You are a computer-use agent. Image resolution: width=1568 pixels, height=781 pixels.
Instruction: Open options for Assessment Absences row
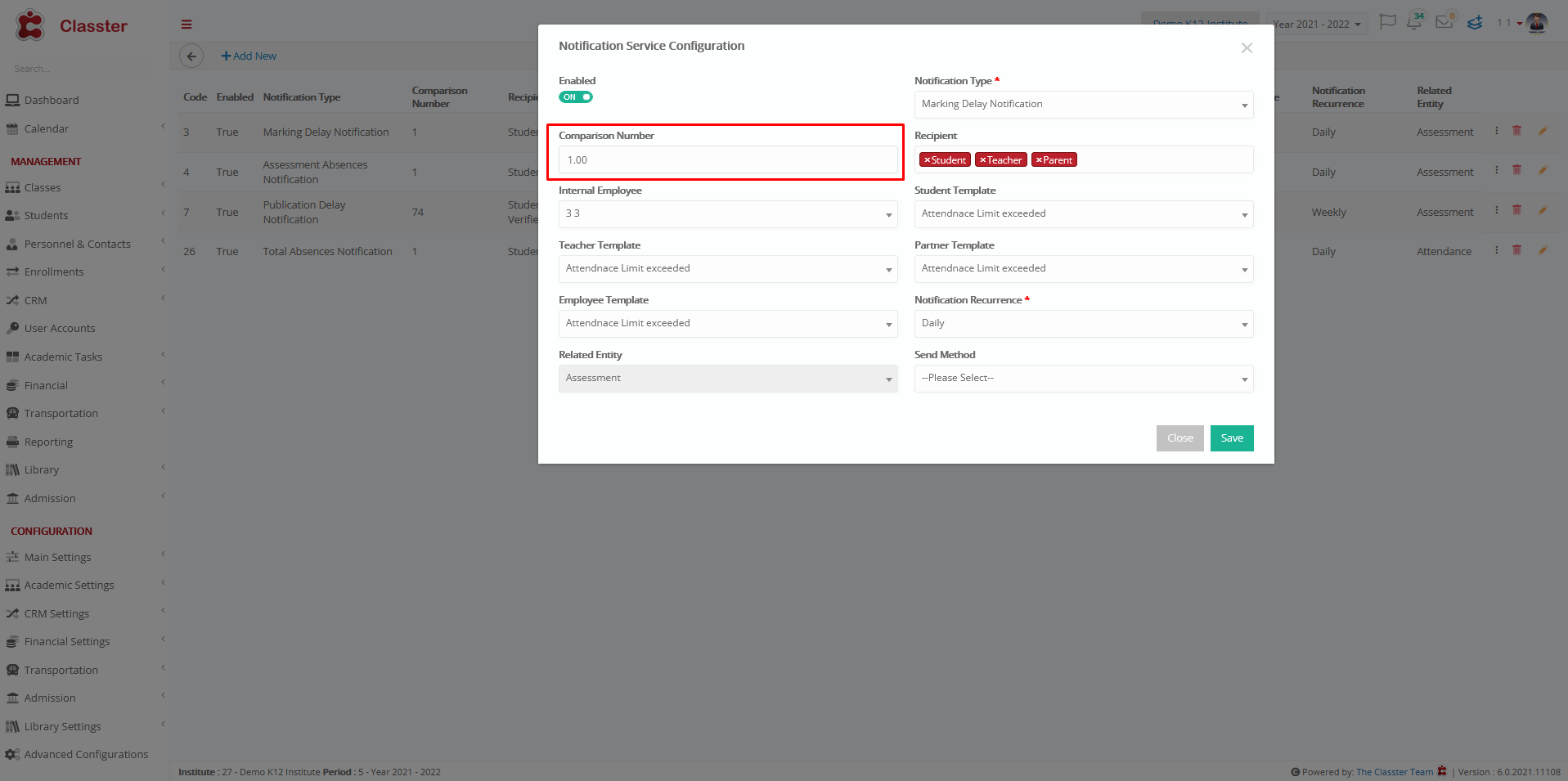1497,170
